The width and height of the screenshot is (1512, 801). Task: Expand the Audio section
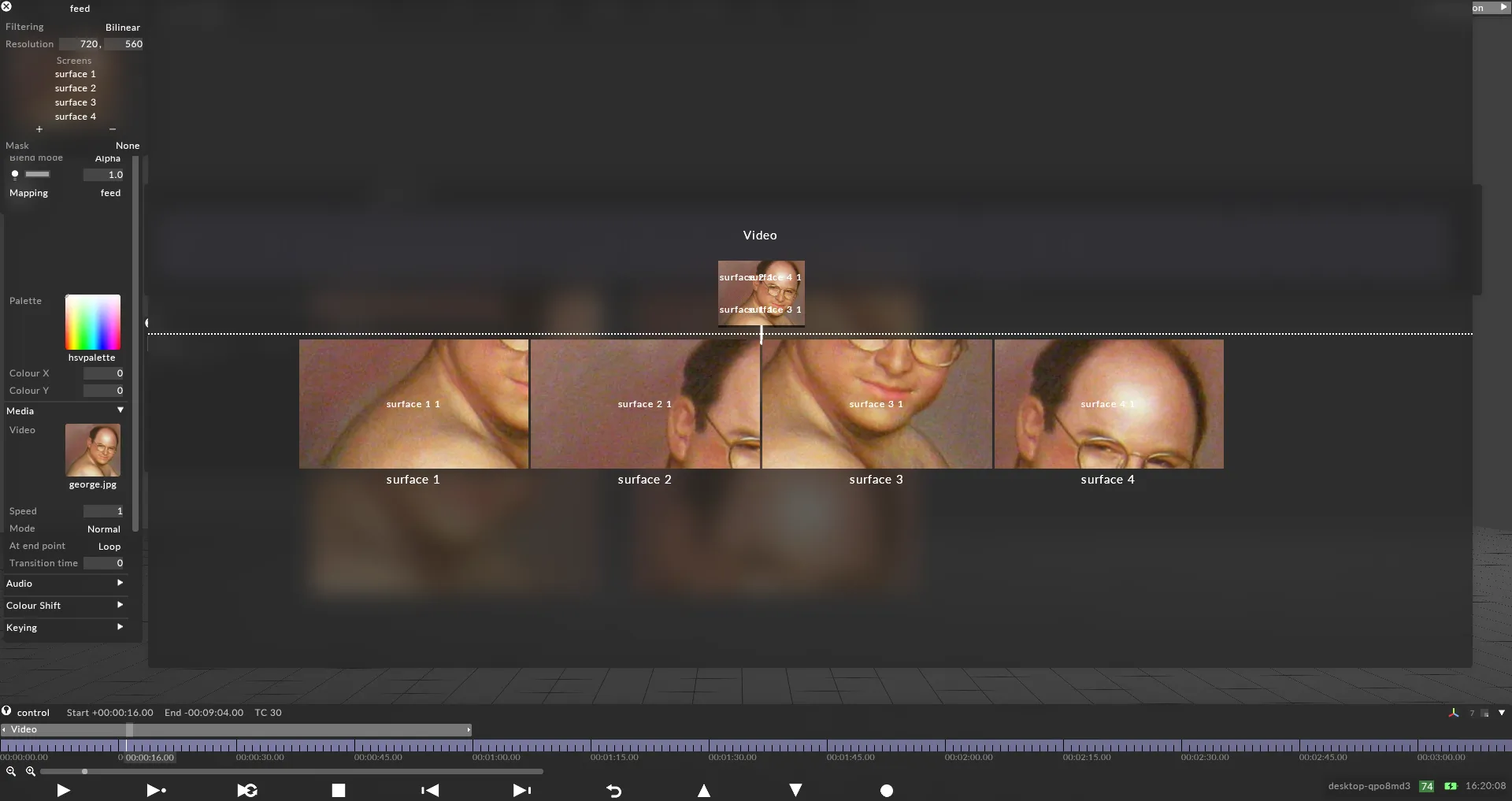click(x=120, y=583)
